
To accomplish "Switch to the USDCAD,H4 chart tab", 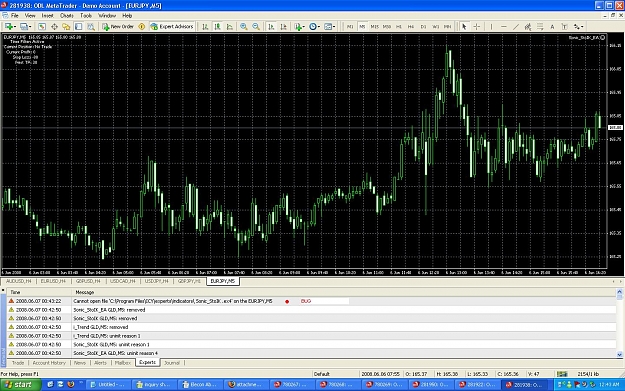I will pyautogui.click(x=122, y=281).
